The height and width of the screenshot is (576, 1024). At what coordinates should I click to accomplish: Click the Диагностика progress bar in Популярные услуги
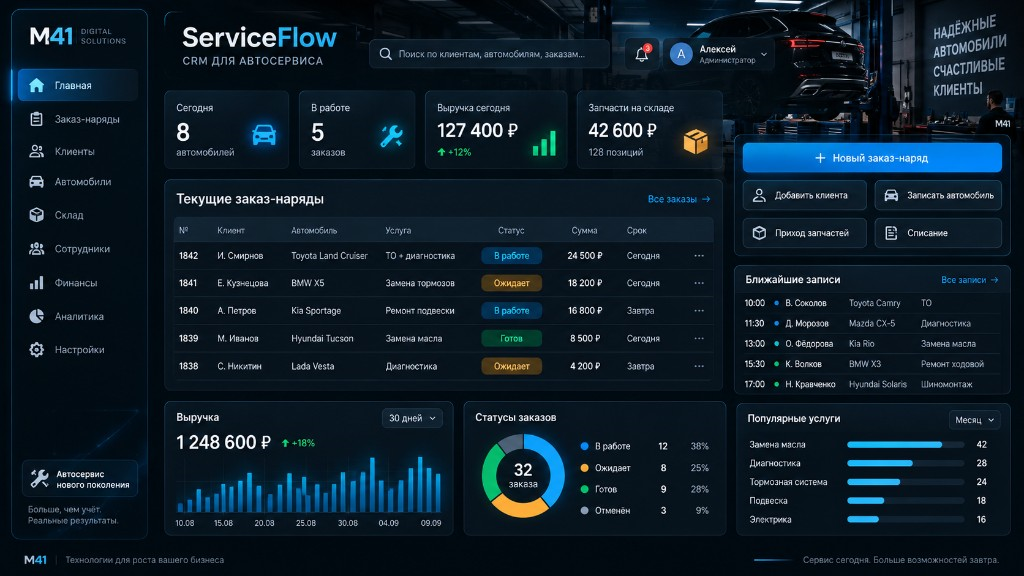coord(905,463)
